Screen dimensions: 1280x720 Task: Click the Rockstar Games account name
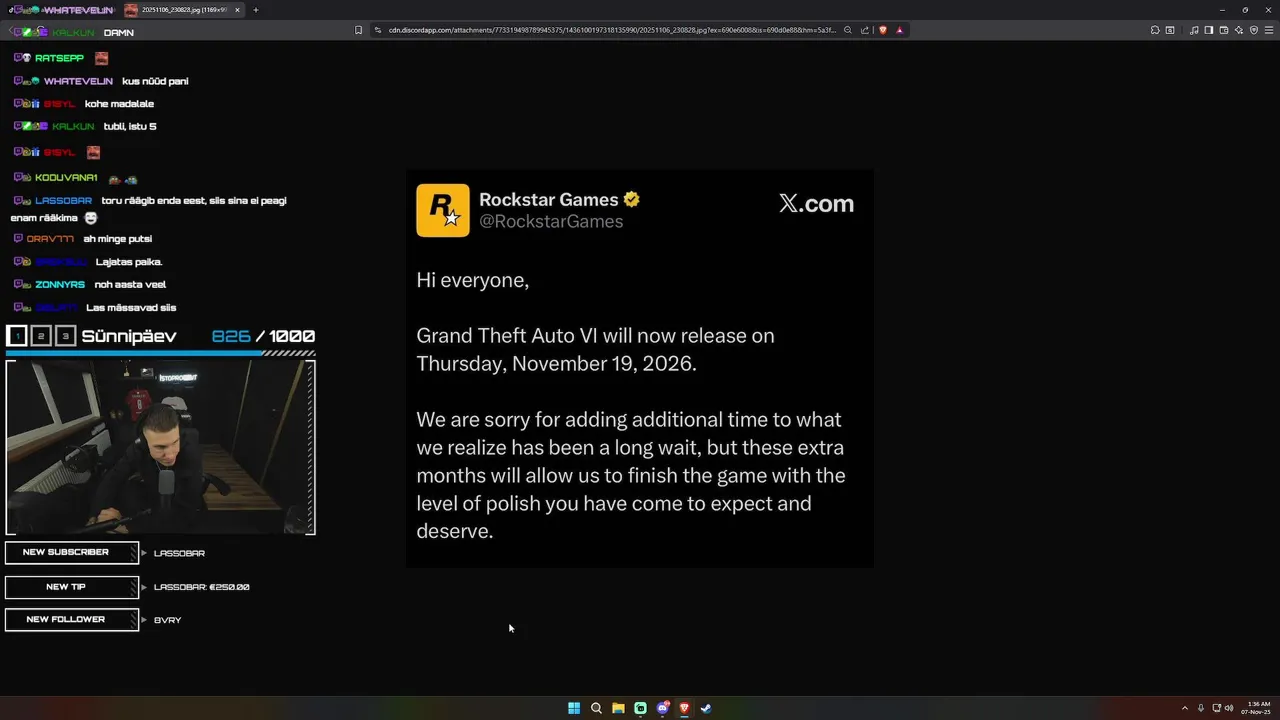click(548, 199)
